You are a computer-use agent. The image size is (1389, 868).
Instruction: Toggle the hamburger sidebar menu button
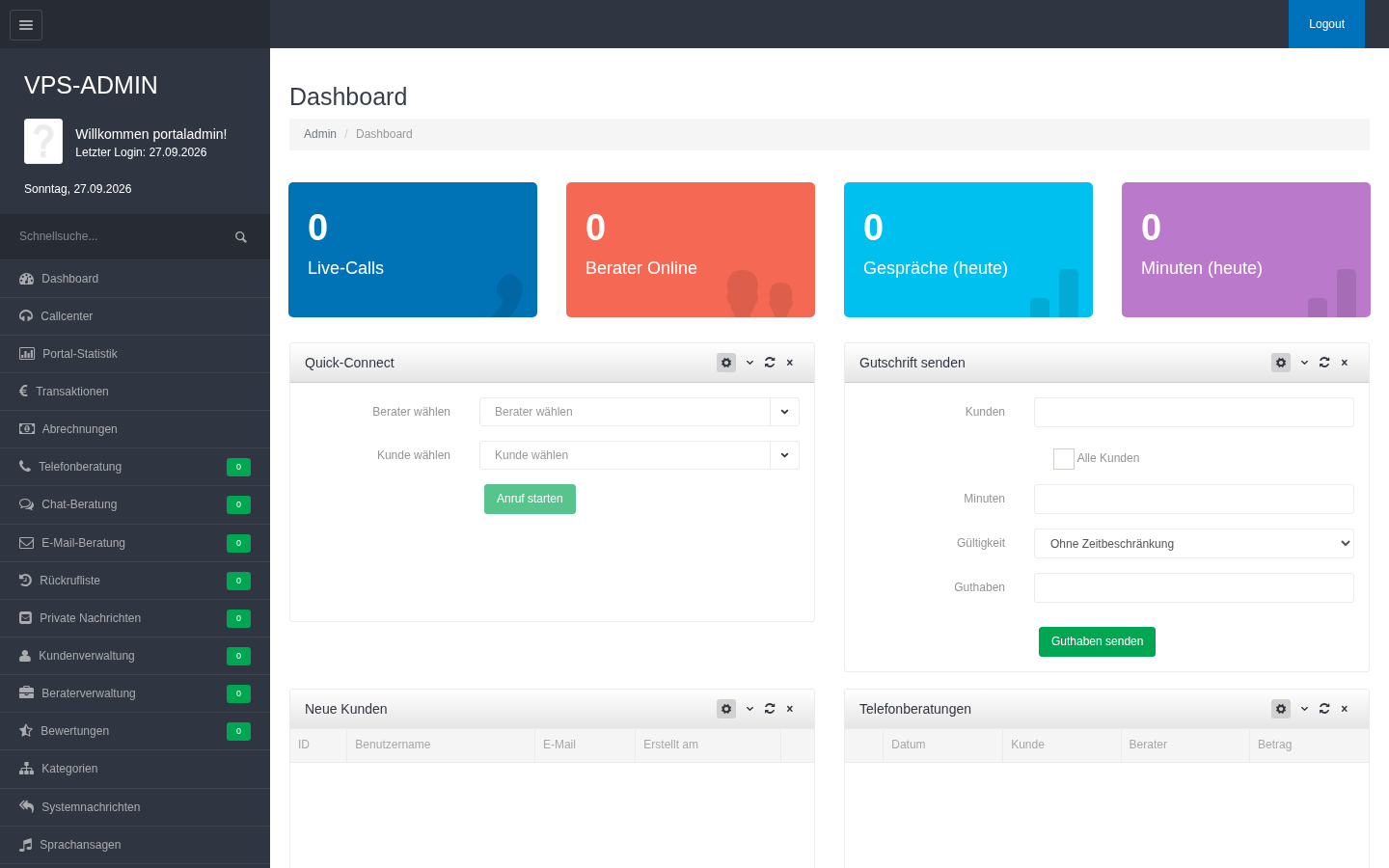[x=26, y=25]
